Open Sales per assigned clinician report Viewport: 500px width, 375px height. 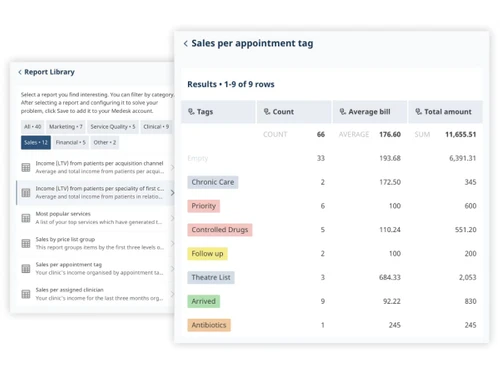[95, 294]
